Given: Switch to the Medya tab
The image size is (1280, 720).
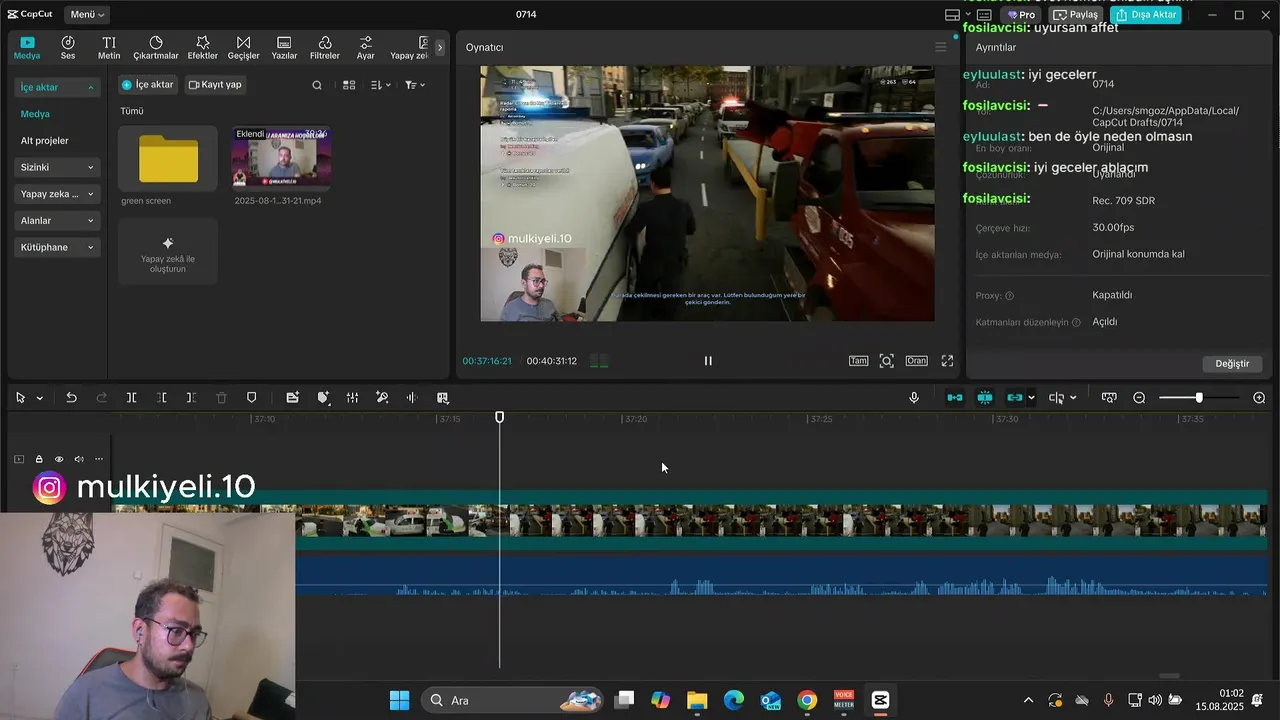Looking at the screenshot, I should pos(27,48).
